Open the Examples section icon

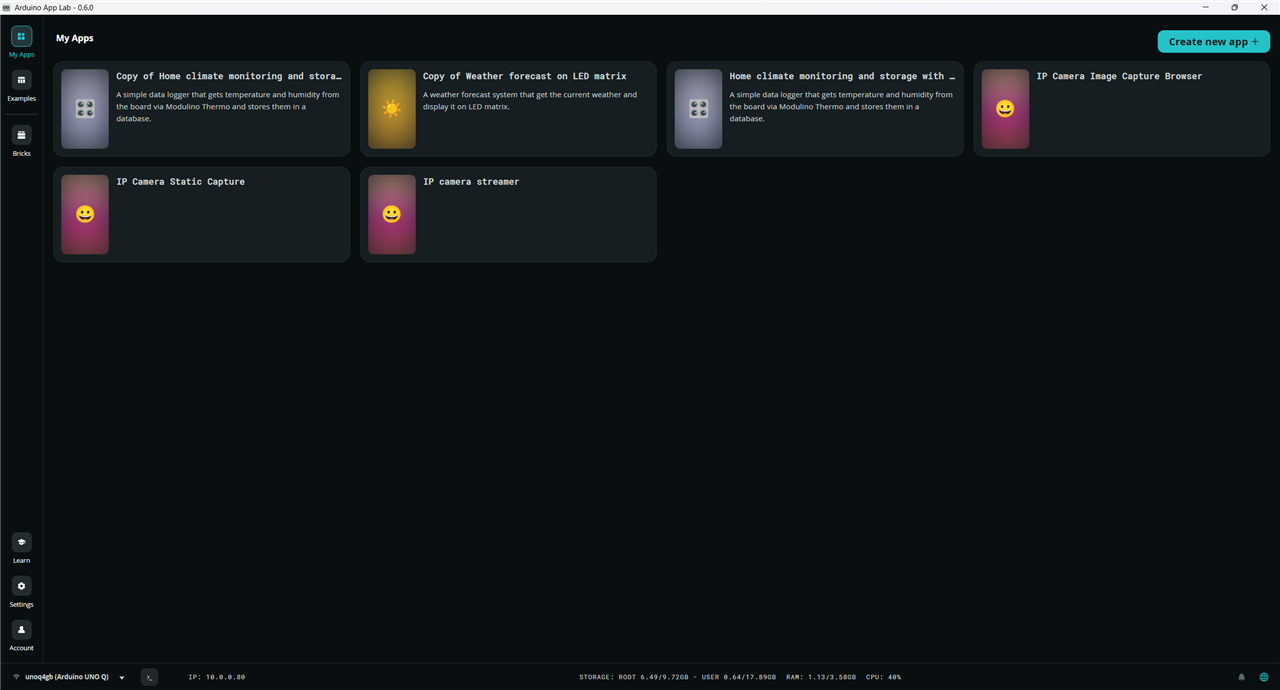[x=21, y=80]
